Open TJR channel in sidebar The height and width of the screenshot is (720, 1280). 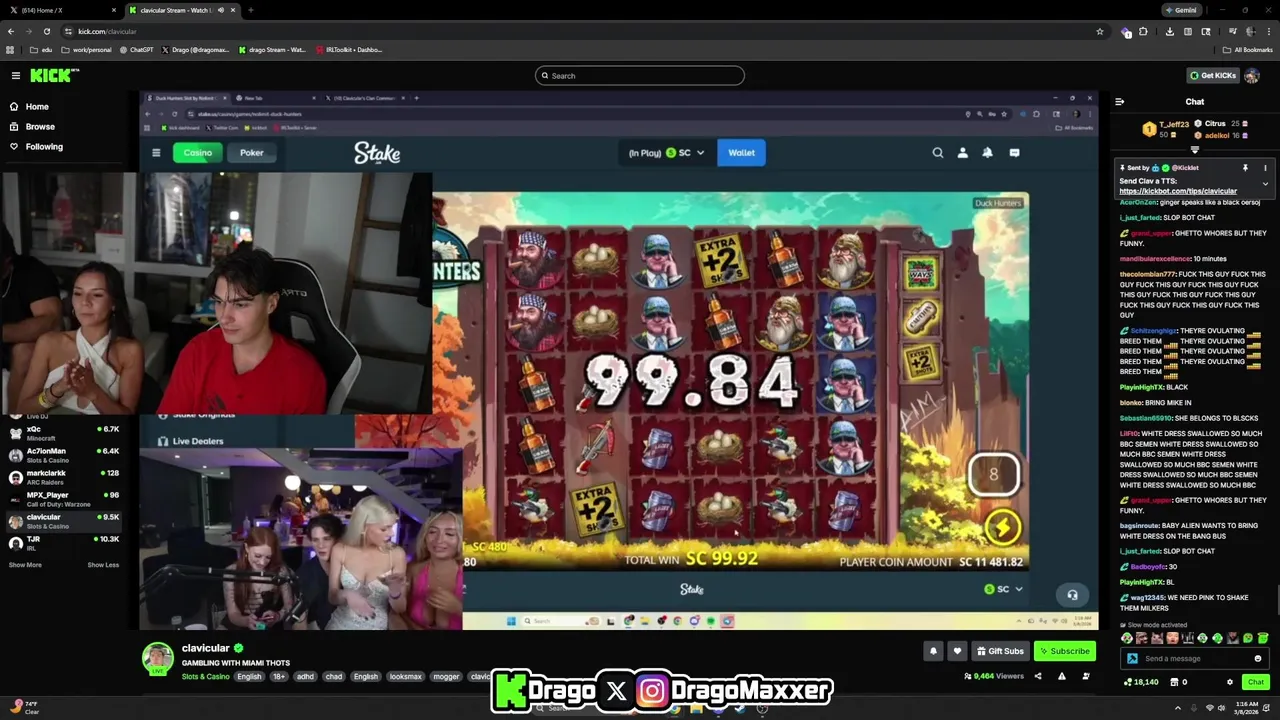(64, 543)
